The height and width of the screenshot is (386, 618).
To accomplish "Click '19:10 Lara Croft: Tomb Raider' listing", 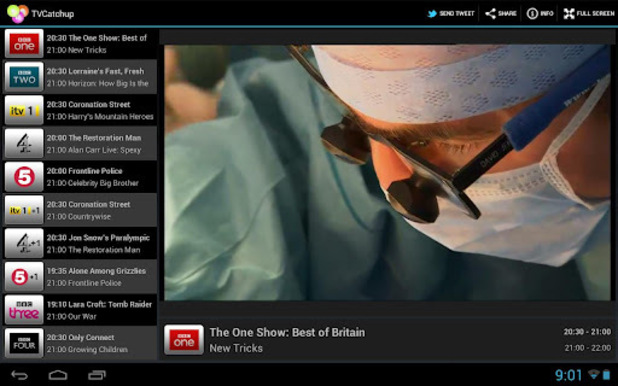I will [99, 304].
